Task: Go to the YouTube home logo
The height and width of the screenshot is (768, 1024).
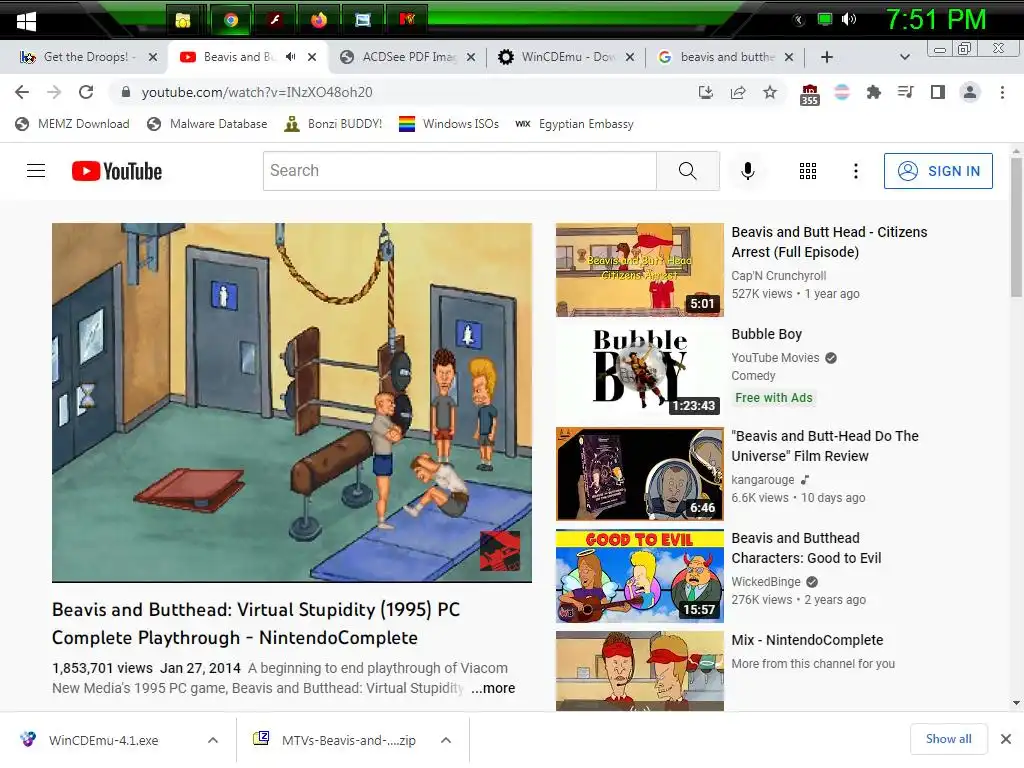Action: [117, 171]
